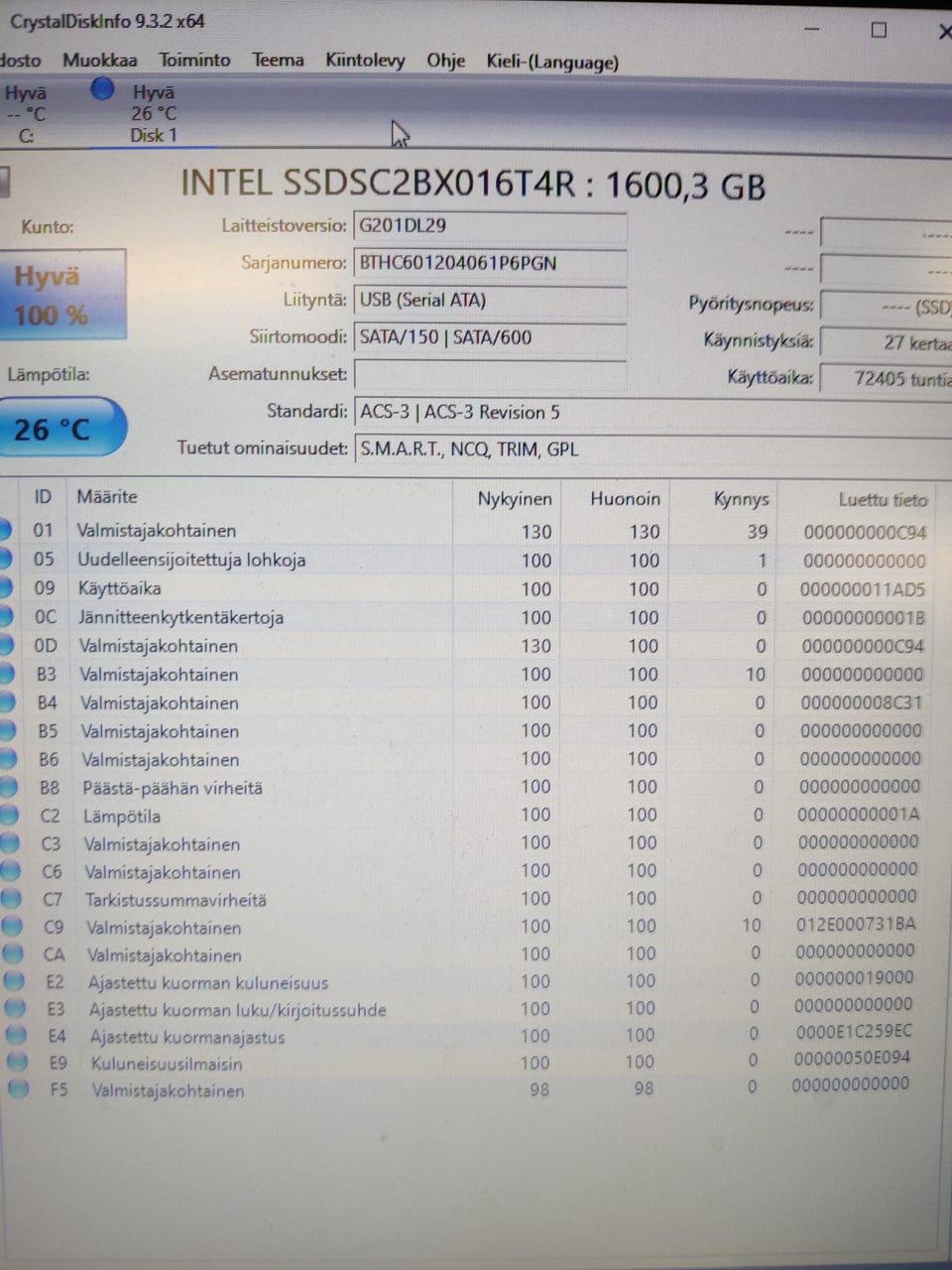Click the serial number field BTHC601204061P6PGN
Screen dimensions: 952x1270
tap(490, 264)
